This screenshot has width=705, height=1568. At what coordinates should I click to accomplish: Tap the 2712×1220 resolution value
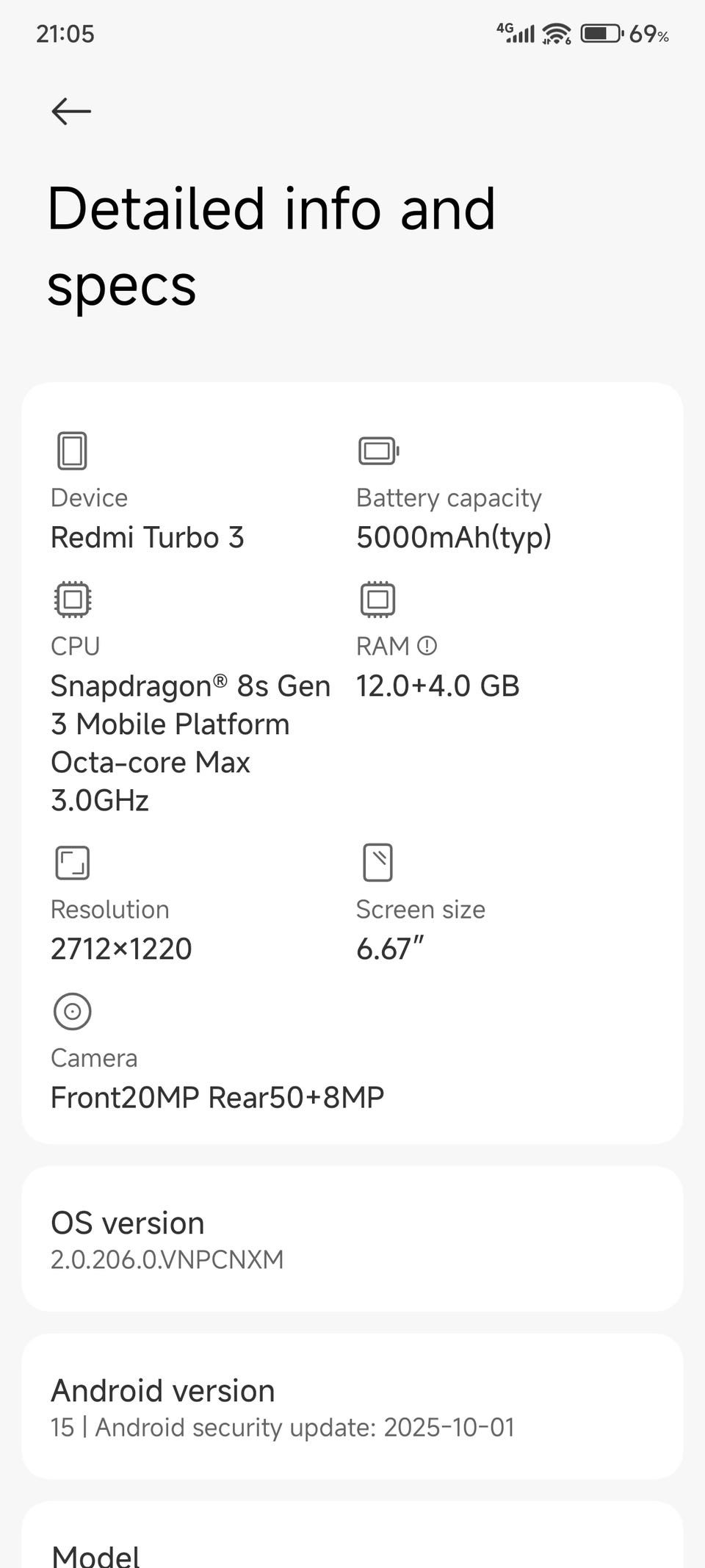pyautogui.click(x=121, y=949)
